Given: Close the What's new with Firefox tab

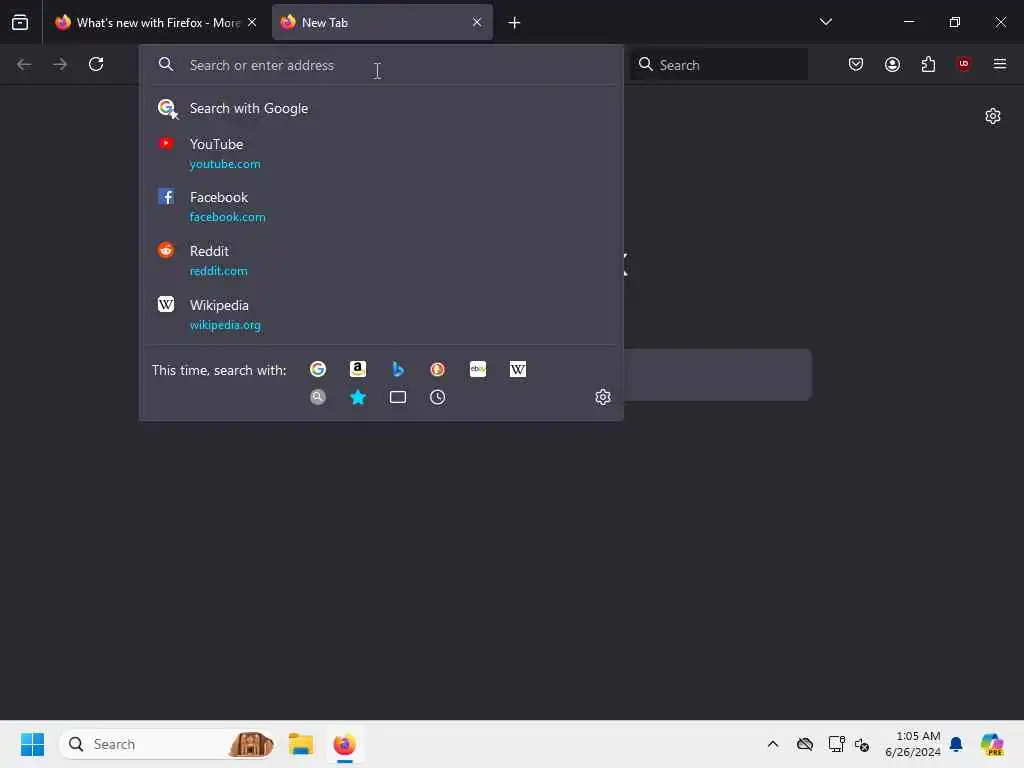Looking at the screenshot, I should 252,22.
